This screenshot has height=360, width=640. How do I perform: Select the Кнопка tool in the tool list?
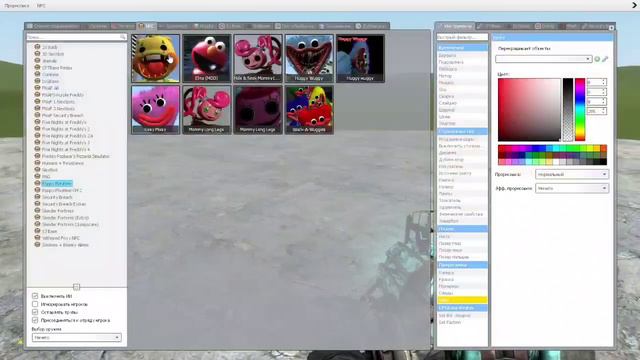click(x=462, y=180)
